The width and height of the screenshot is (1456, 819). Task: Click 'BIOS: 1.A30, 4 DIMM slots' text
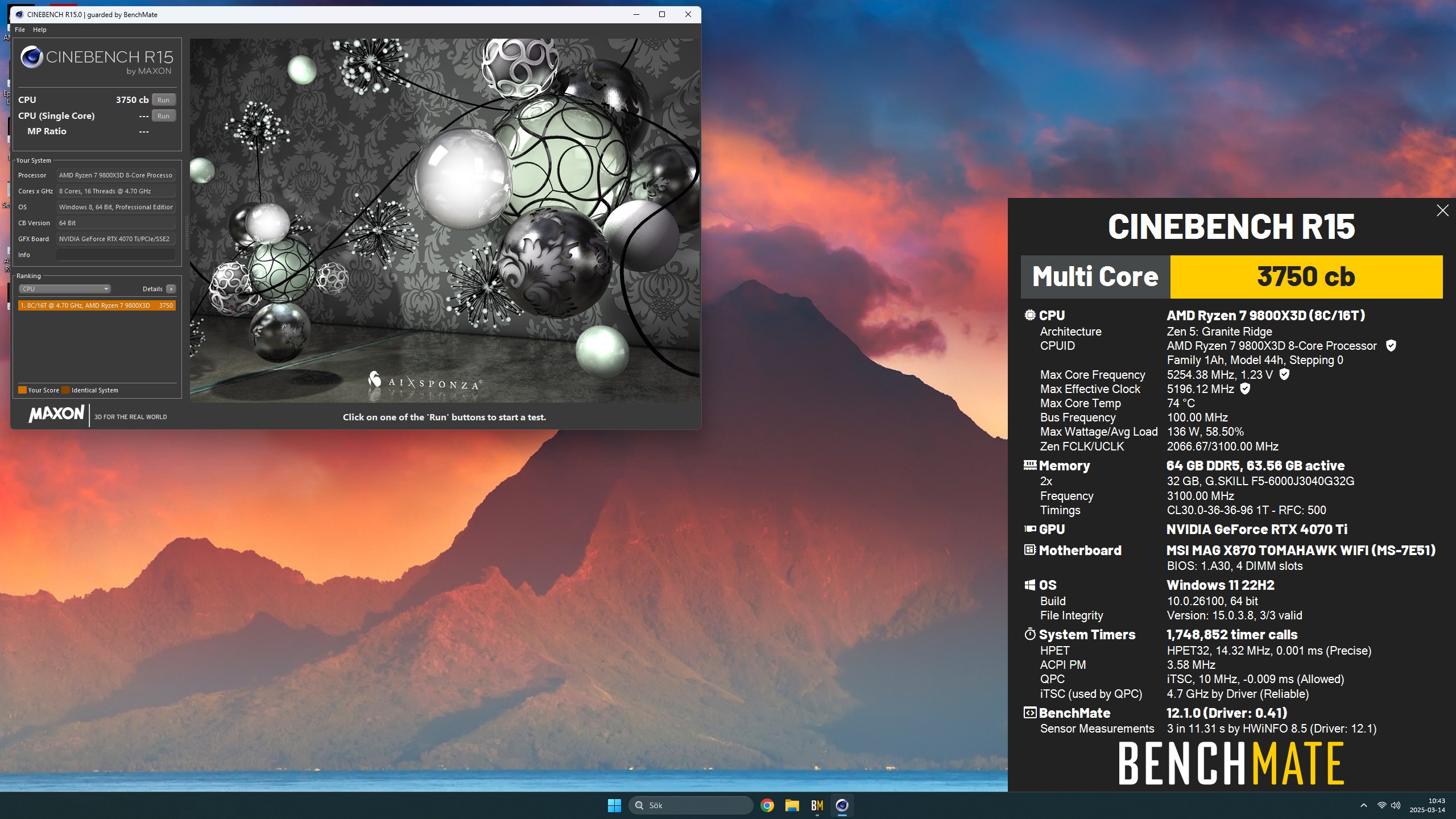pos(1235,566)
